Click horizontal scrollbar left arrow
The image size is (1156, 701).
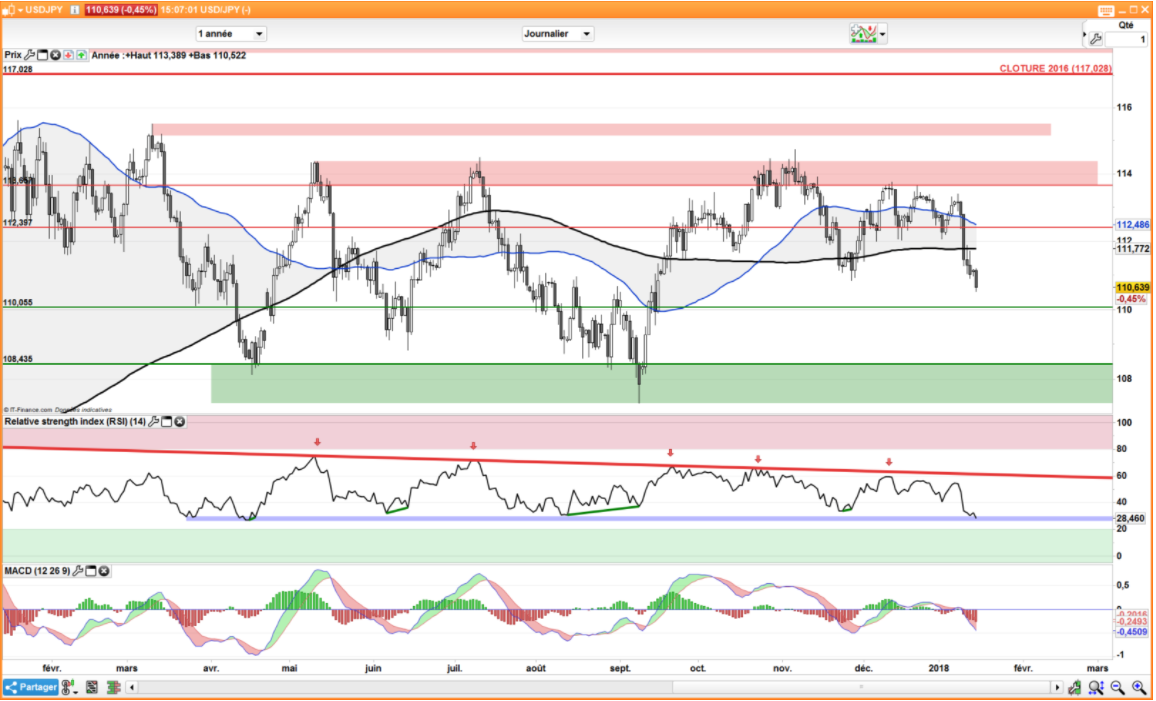coord(132,688)
